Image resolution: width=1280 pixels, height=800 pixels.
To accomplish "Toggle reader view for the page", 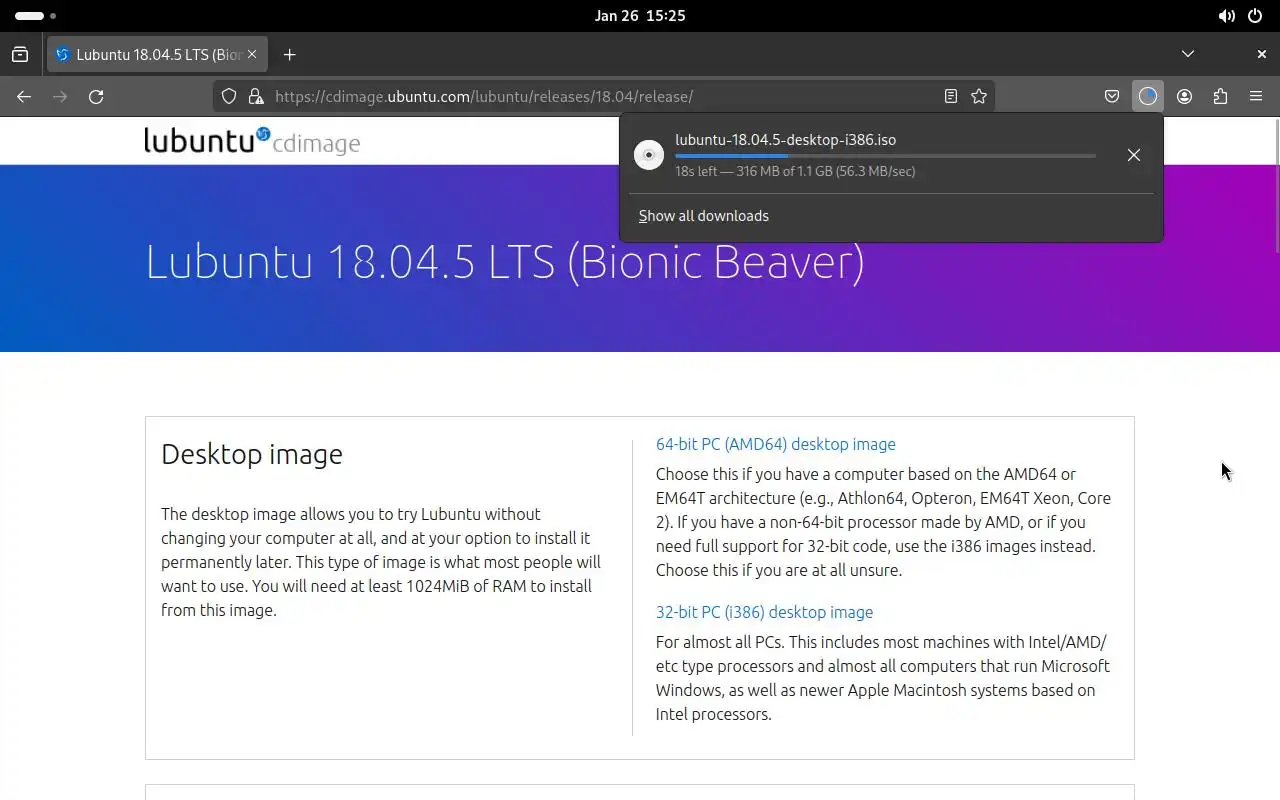I will coord(951,96).
